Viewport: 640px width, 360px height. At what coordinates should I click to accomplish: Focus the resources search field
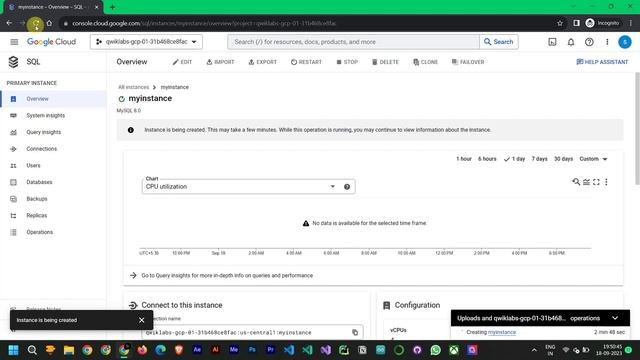point(353,42)
